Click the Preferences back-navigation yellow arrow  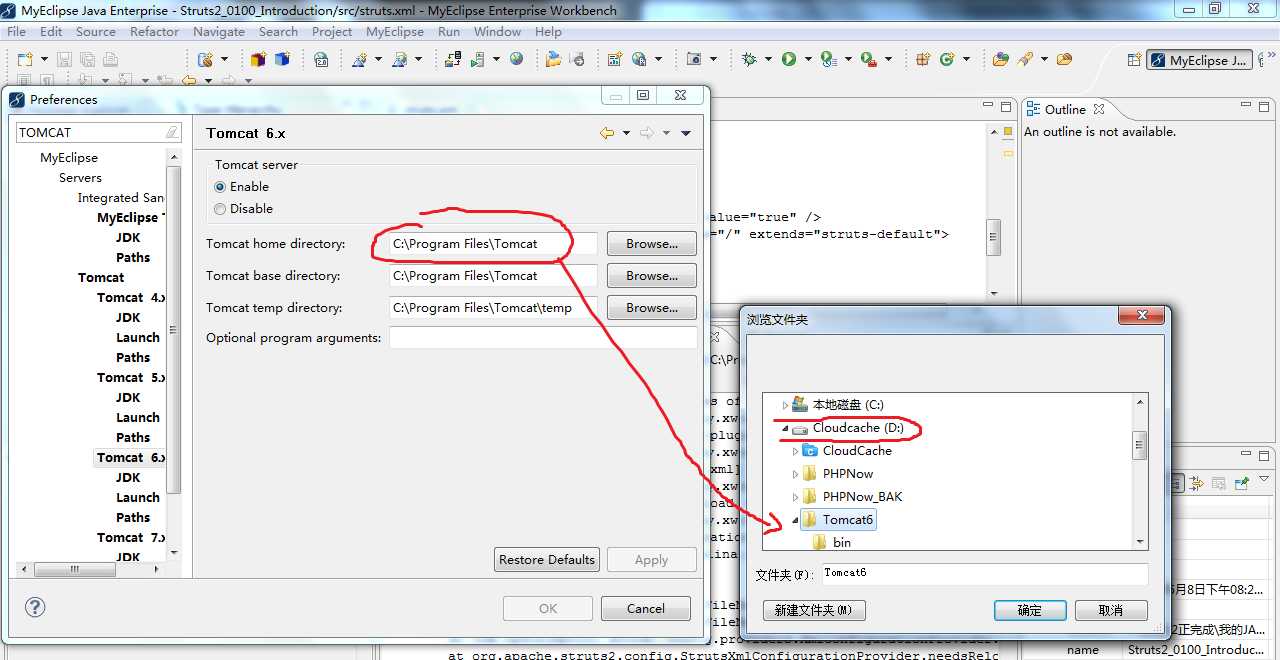[607, 133]
